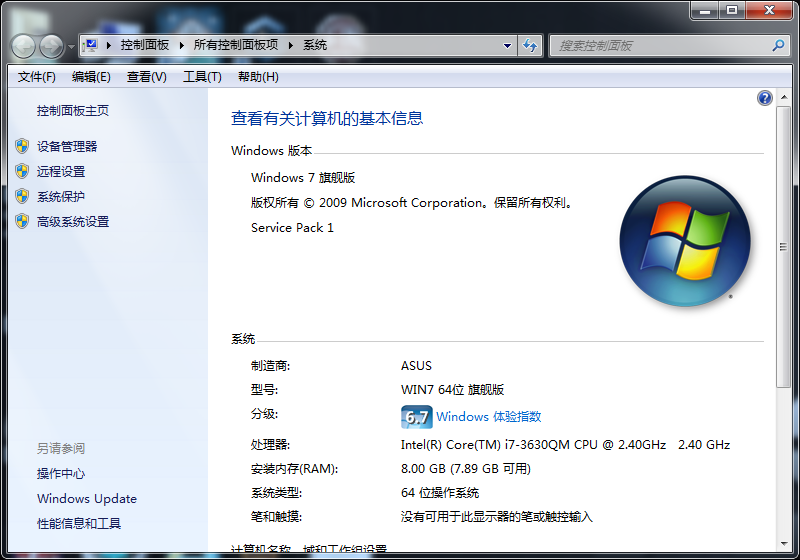Click the Windows 7 旗舰版 text
Image resolution: width=800 pixels, height=560 pixels.
tap(303, 177)
